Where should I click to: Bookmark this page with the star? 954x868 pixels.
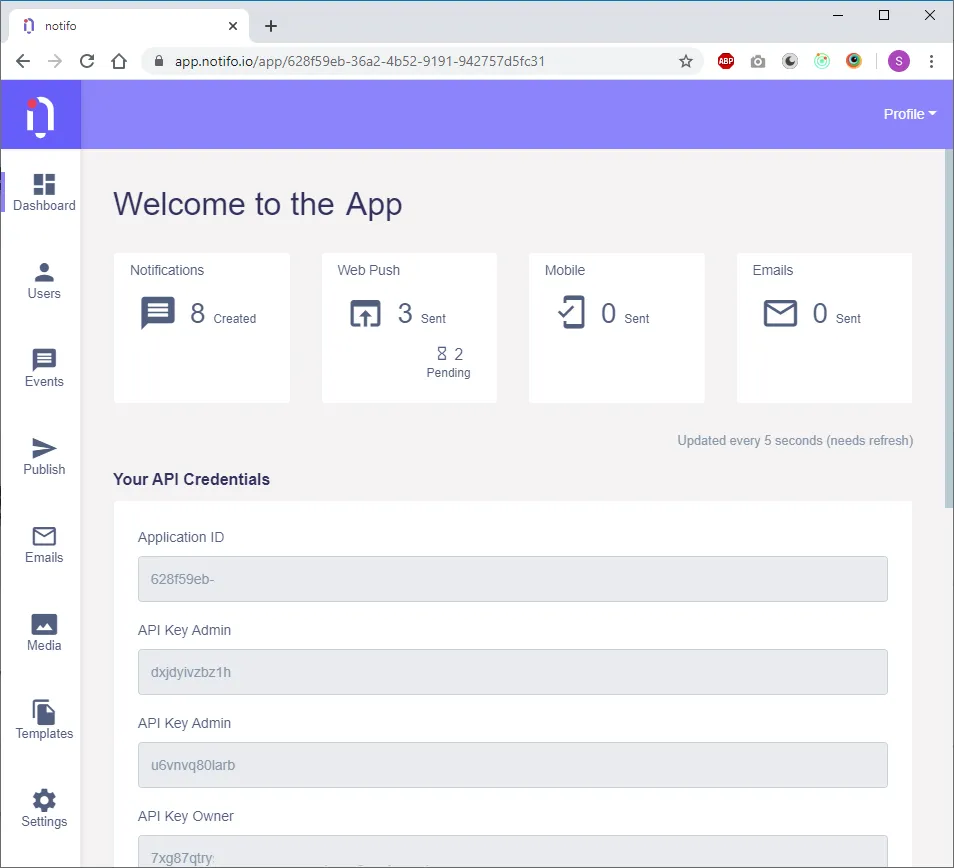pos(686,61)
